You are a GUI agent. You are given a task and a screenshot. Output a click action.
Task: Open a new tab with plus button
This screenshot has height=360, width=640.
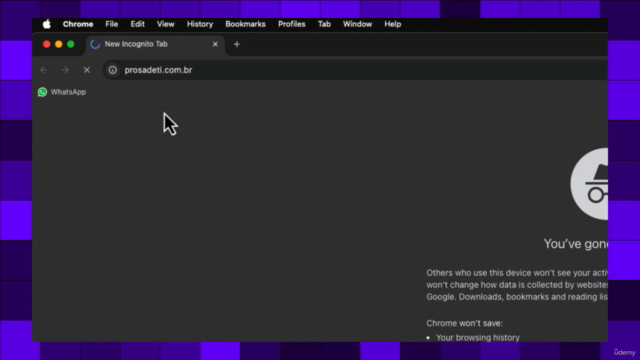[237, 44]
